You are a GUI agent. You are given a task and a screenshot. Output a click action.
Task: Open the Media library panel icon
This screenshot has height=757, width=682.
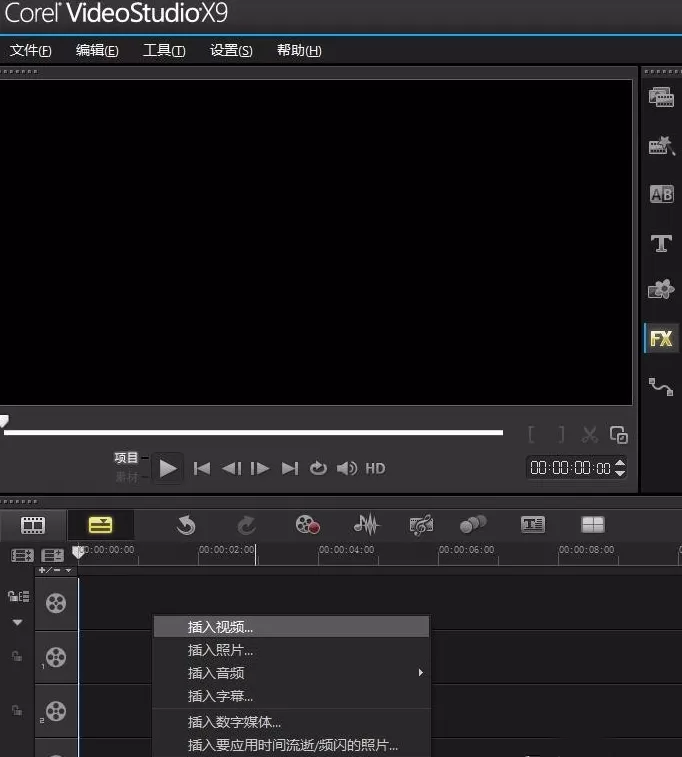click(661, 97)
